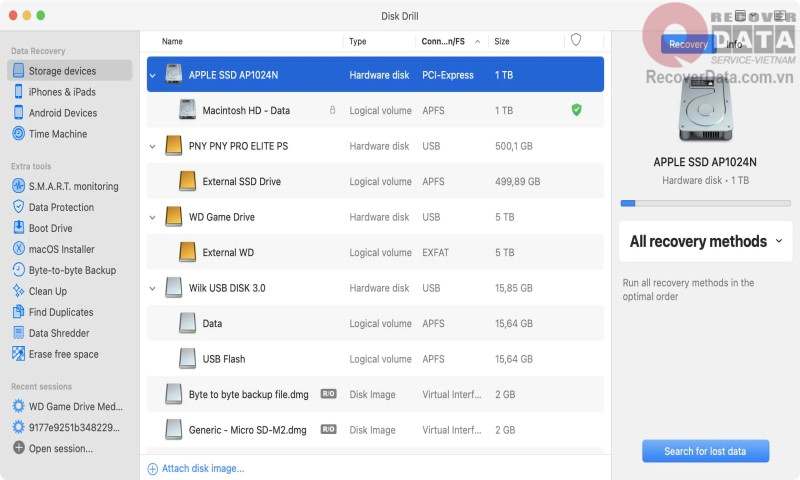
Task: Click lock icon beside Macintosh HD - Data
Action: (x=332, y=110)
